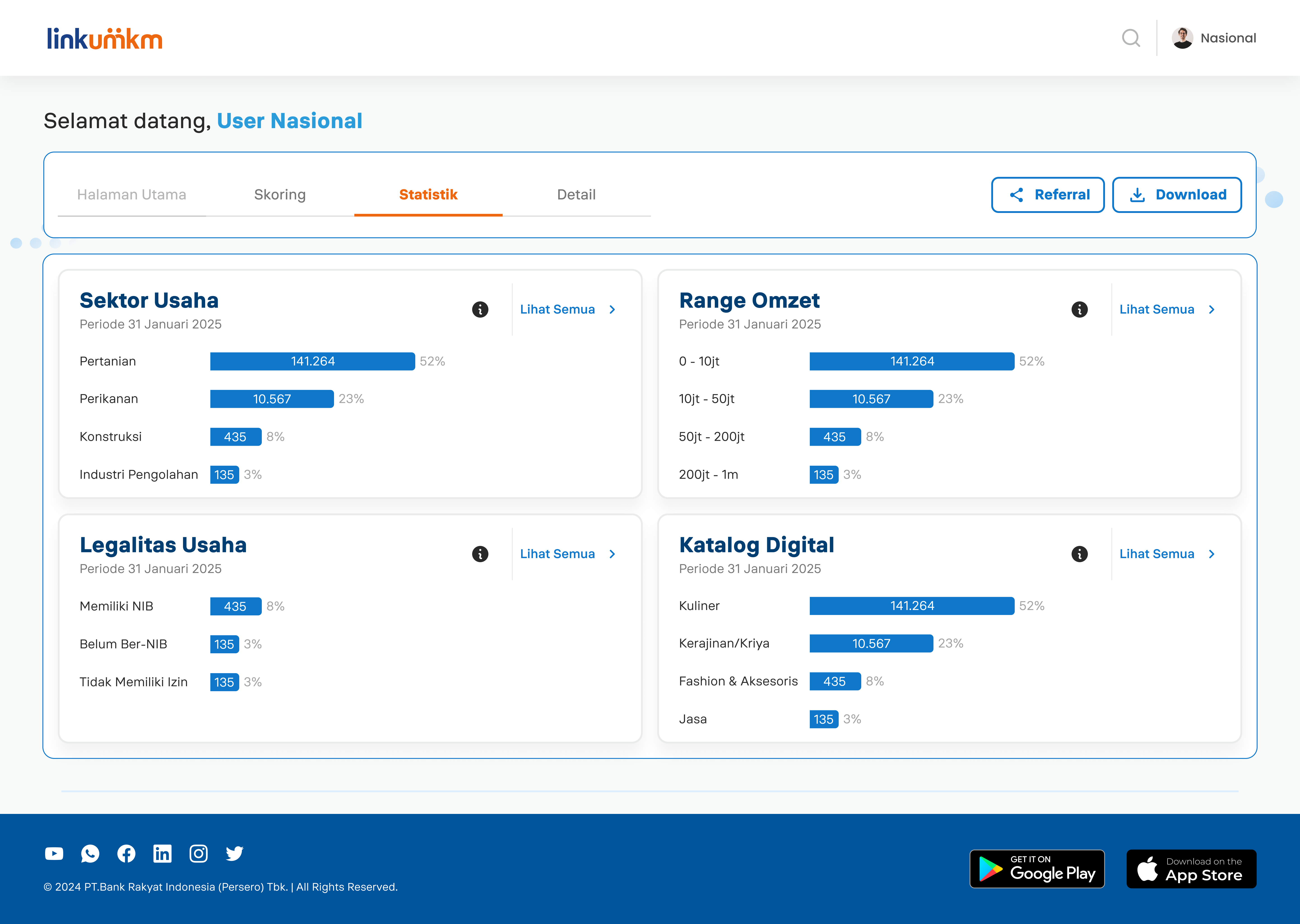Click the Pertanian 141.264 bar
The width and height of the screenshot is (1300, 924).
313,361
